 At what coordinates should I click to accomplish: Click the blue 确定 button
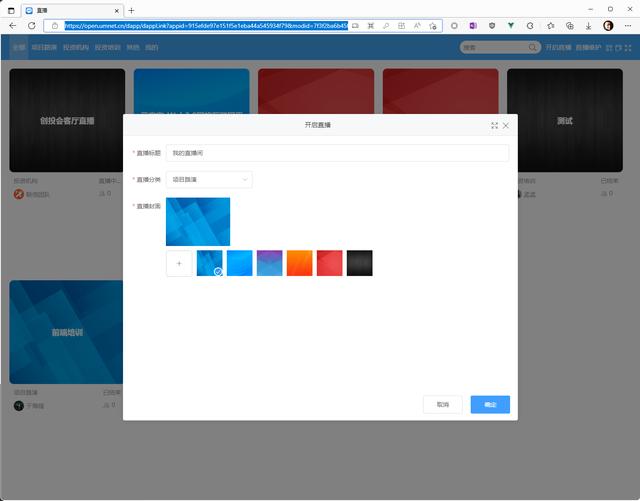490,405
